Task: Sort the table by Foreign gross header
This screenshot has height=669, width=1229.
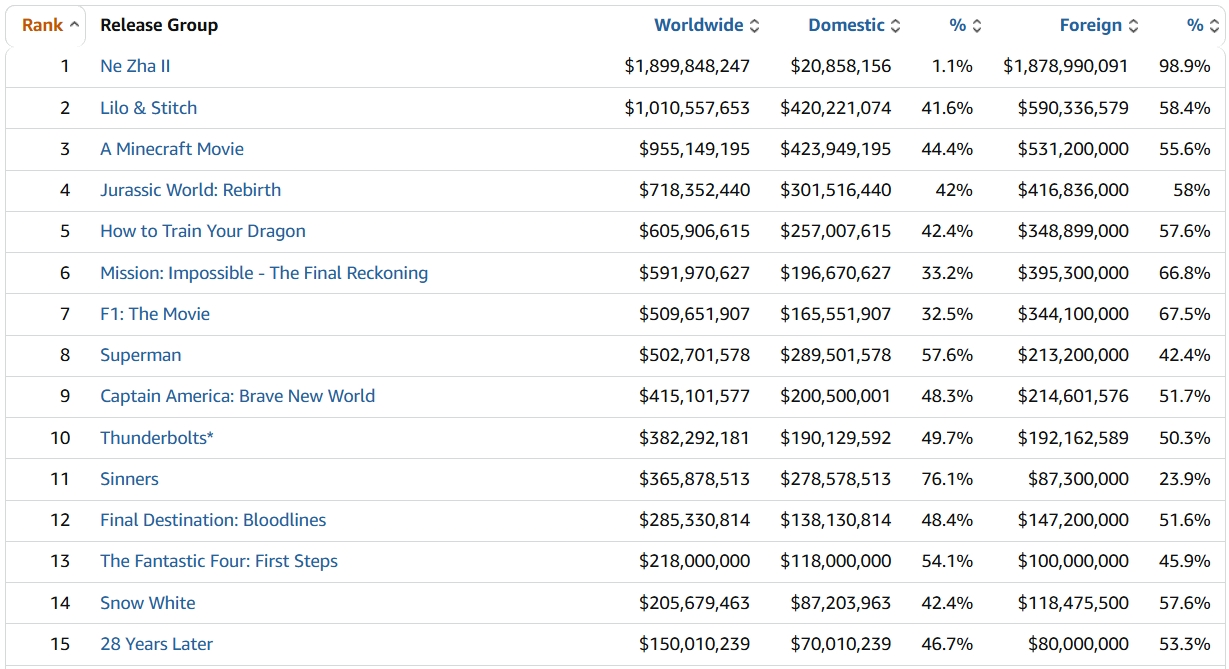Action: click(1098, 25)
